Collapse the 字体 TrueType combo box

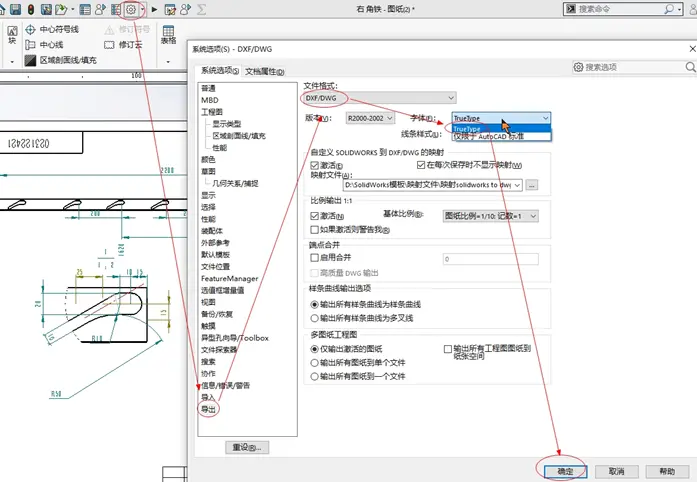pyautogui.click(x=501, y=118)
